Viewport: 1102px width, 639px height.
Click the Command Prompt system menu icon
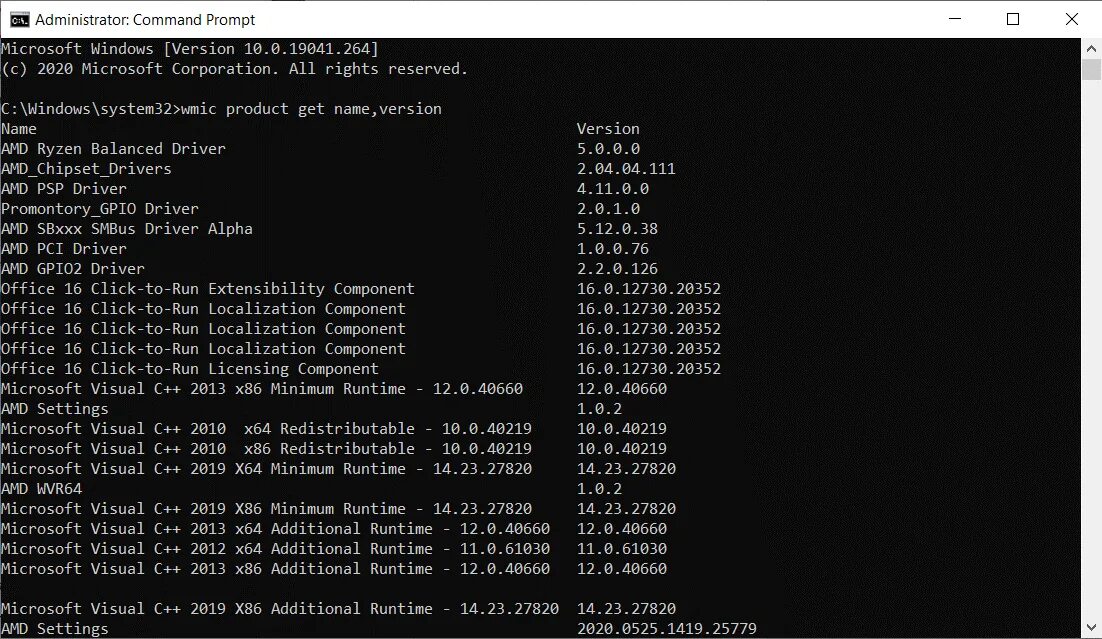click(x=19, y=20)
